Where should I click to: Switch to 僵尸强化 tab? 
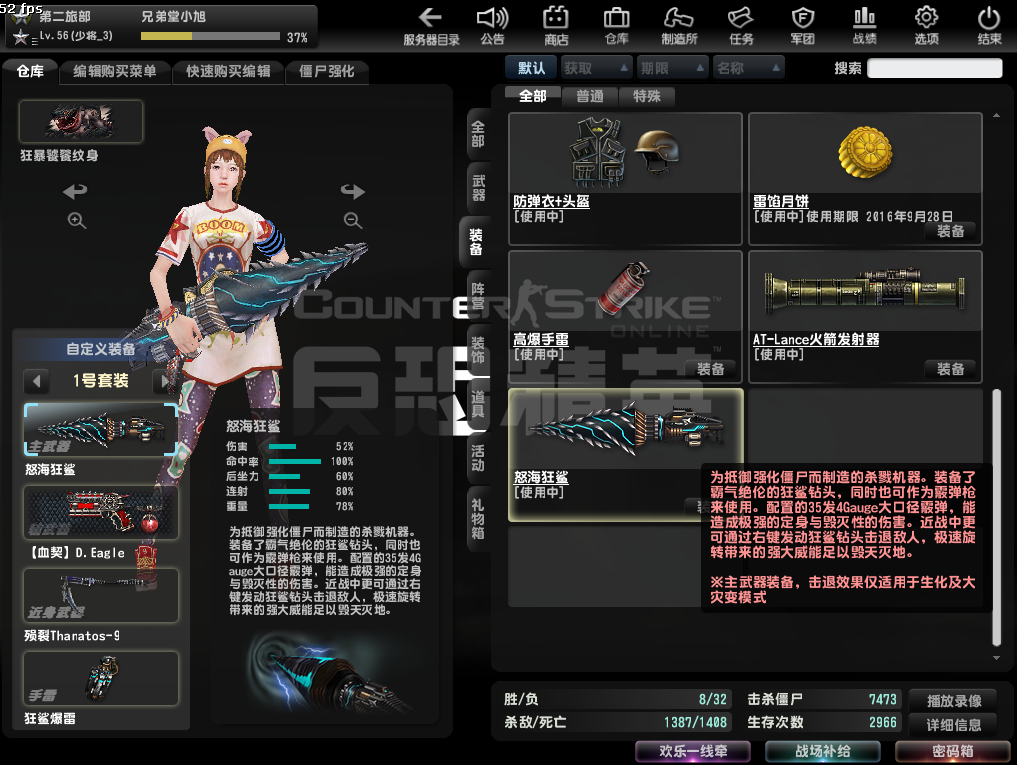click(327, 71)
